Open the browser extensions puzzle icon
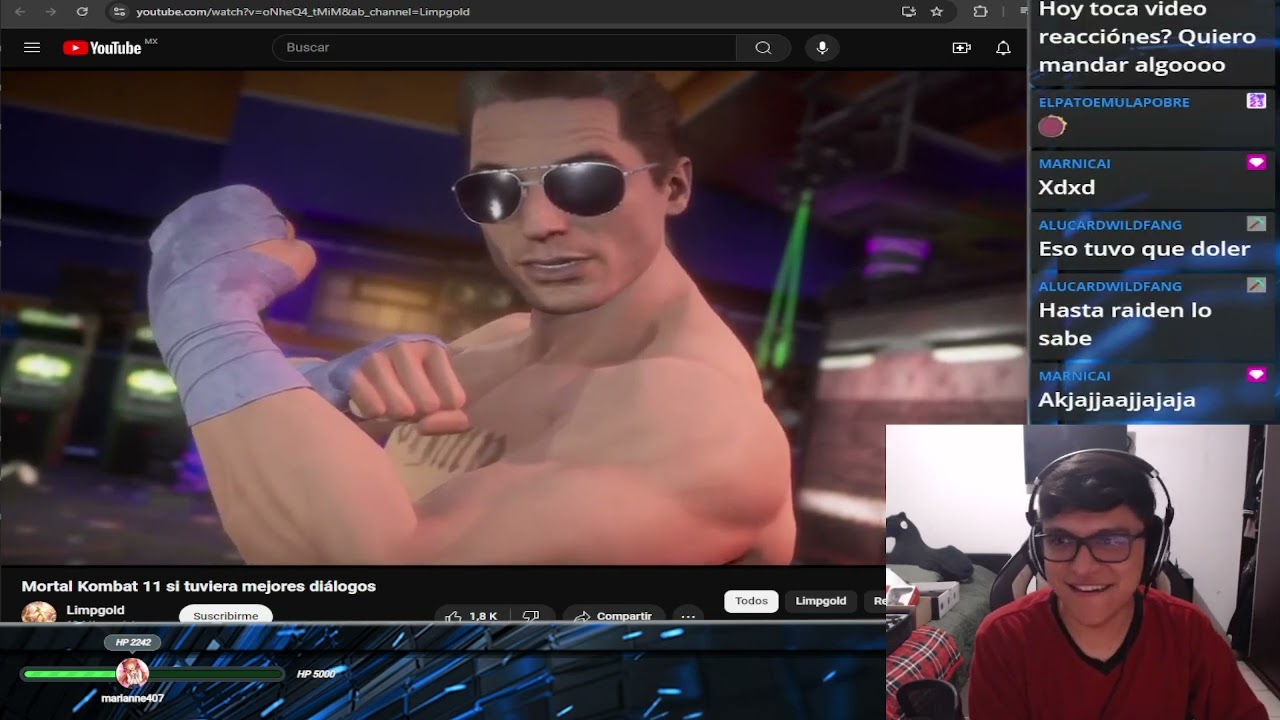This screenshot has height=720, width=1280. pyautogui.click(x=980, y=11)
